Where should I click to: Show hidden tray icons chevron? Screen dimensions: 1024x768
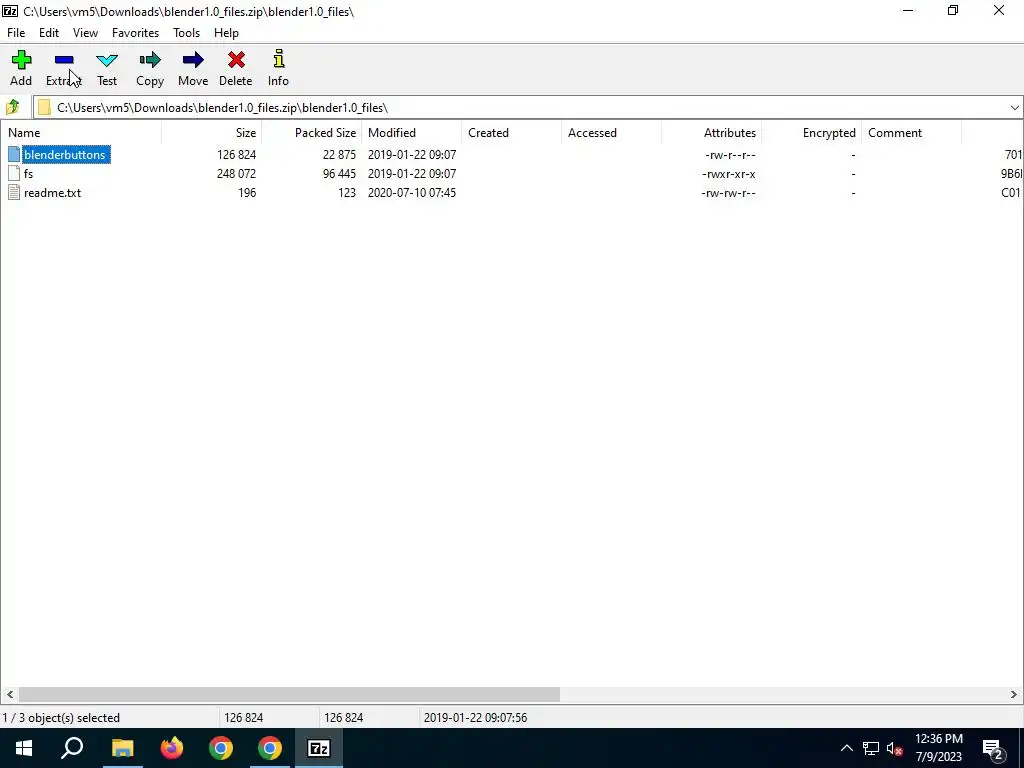[846, 748]
